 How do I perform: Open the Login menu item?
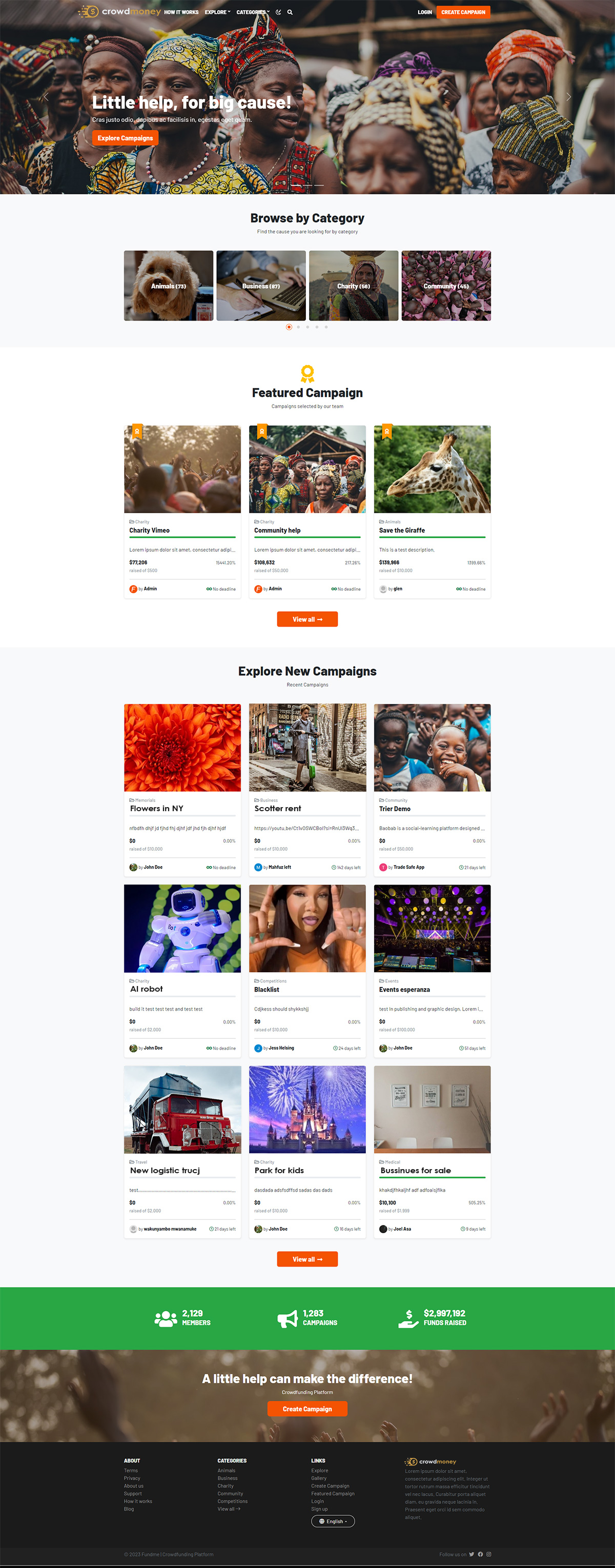[x=424, y=12]
